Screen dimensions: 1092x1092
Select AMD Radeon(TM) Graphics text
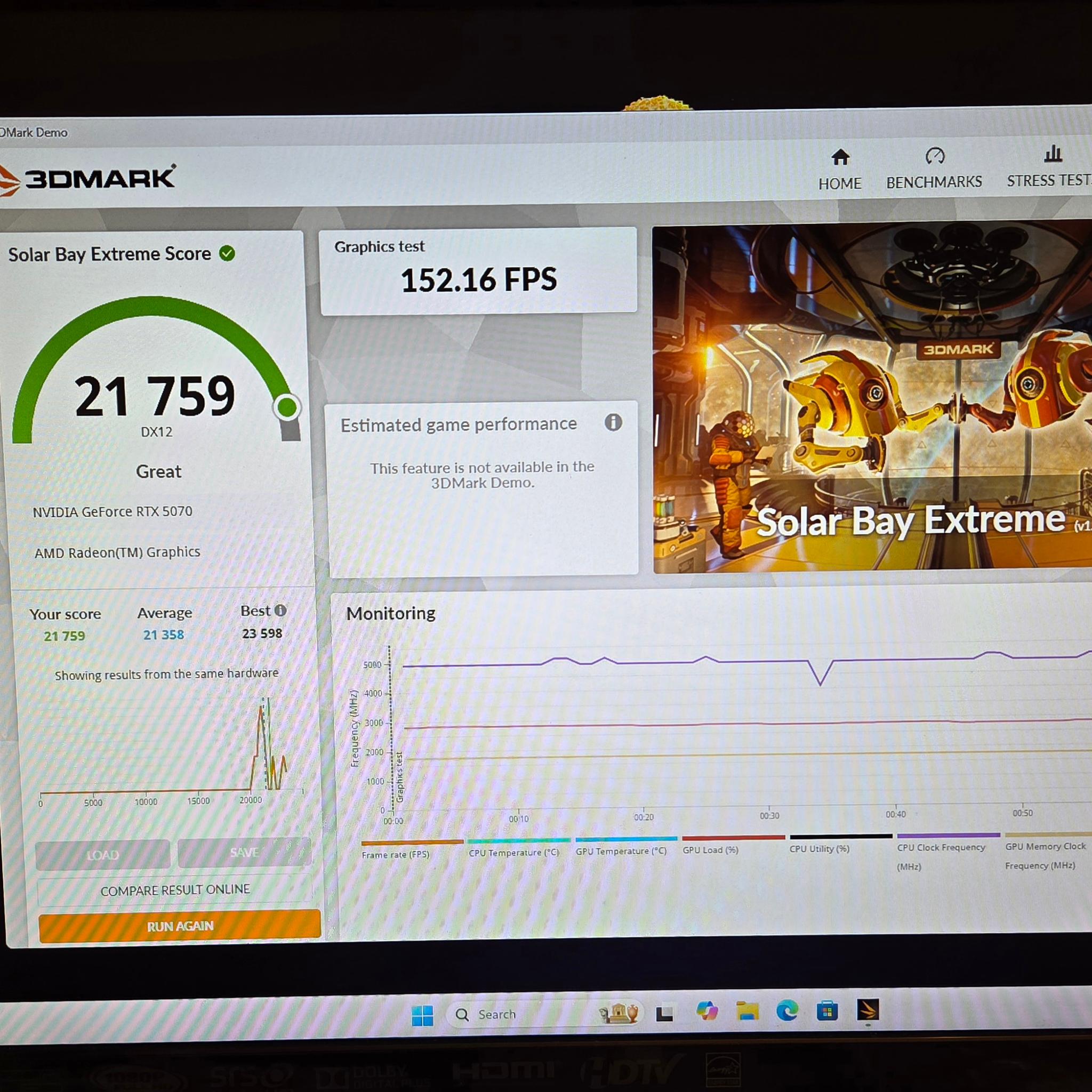(117, 552)
